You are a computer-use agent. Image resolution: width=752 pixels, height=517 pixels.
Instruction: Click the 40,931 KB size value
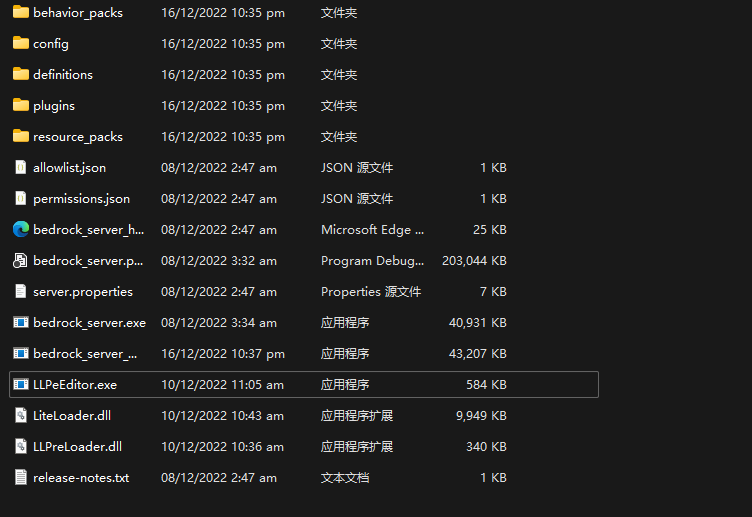pos(478,322)
